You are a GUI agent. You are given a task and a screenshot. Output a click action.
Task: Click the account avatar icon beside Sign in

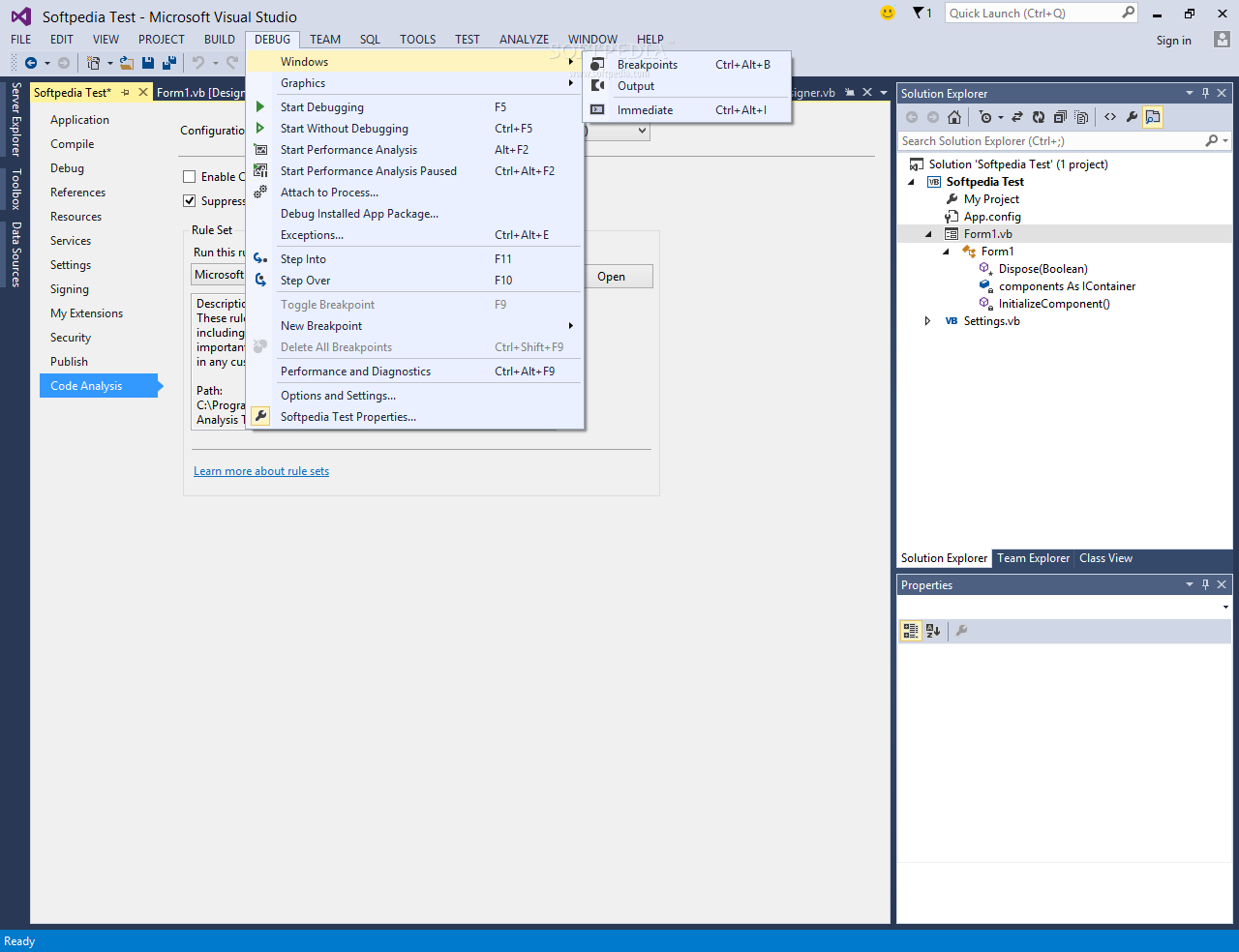coord(1222,40)
